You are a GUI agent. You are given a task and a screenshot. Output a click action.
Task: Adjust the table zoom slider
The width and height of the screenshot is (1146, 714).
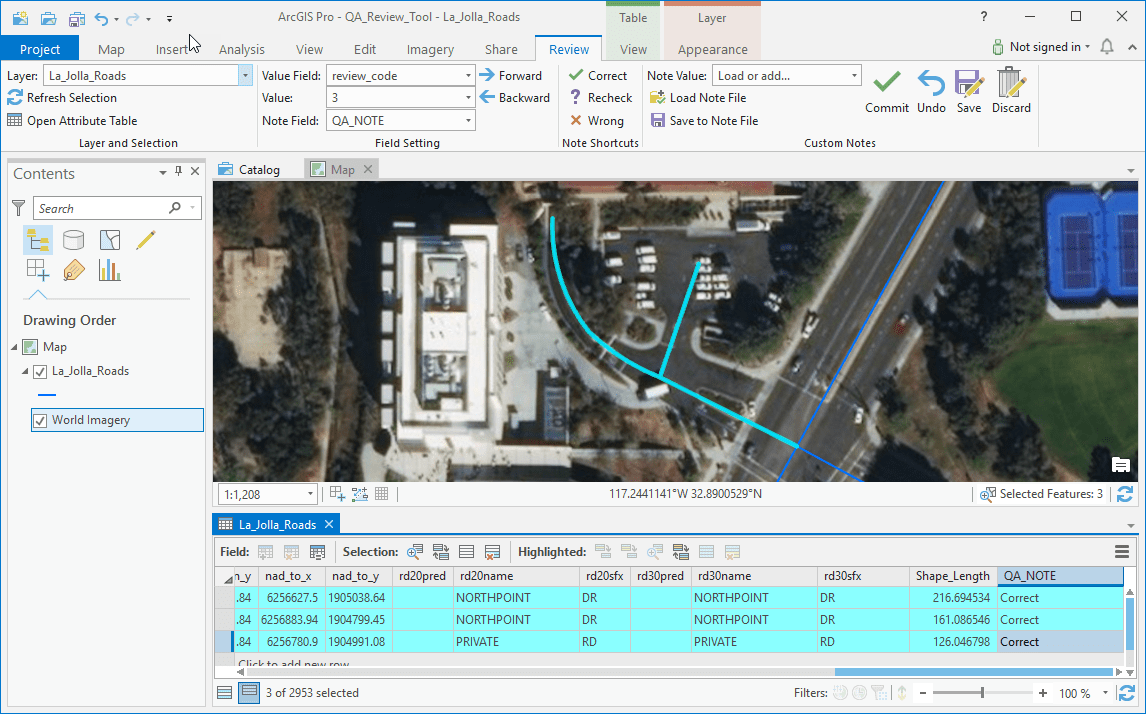coord(982,693)
